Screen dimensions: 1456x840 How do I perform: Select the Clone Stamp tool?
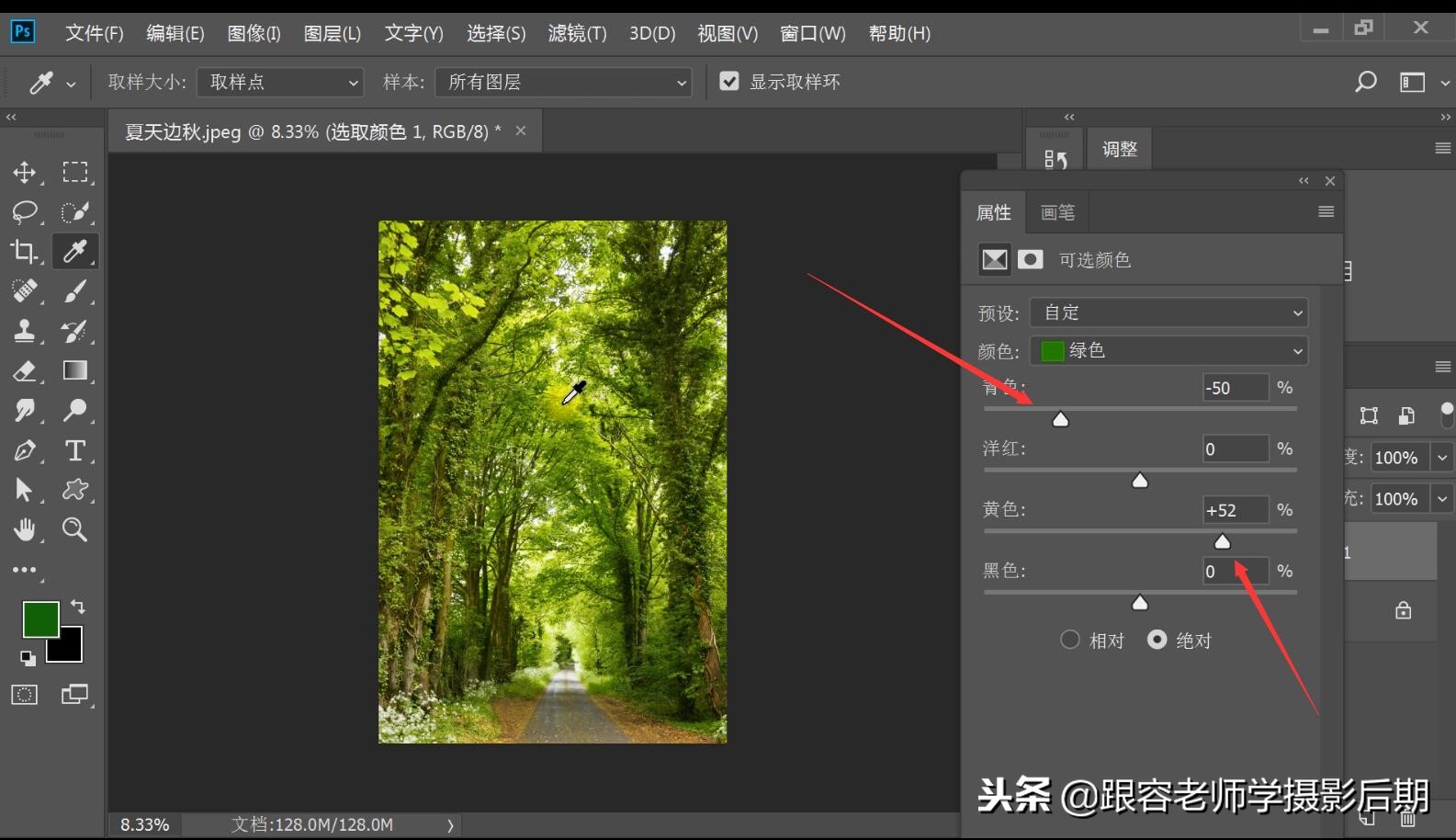tap(25, 331)
